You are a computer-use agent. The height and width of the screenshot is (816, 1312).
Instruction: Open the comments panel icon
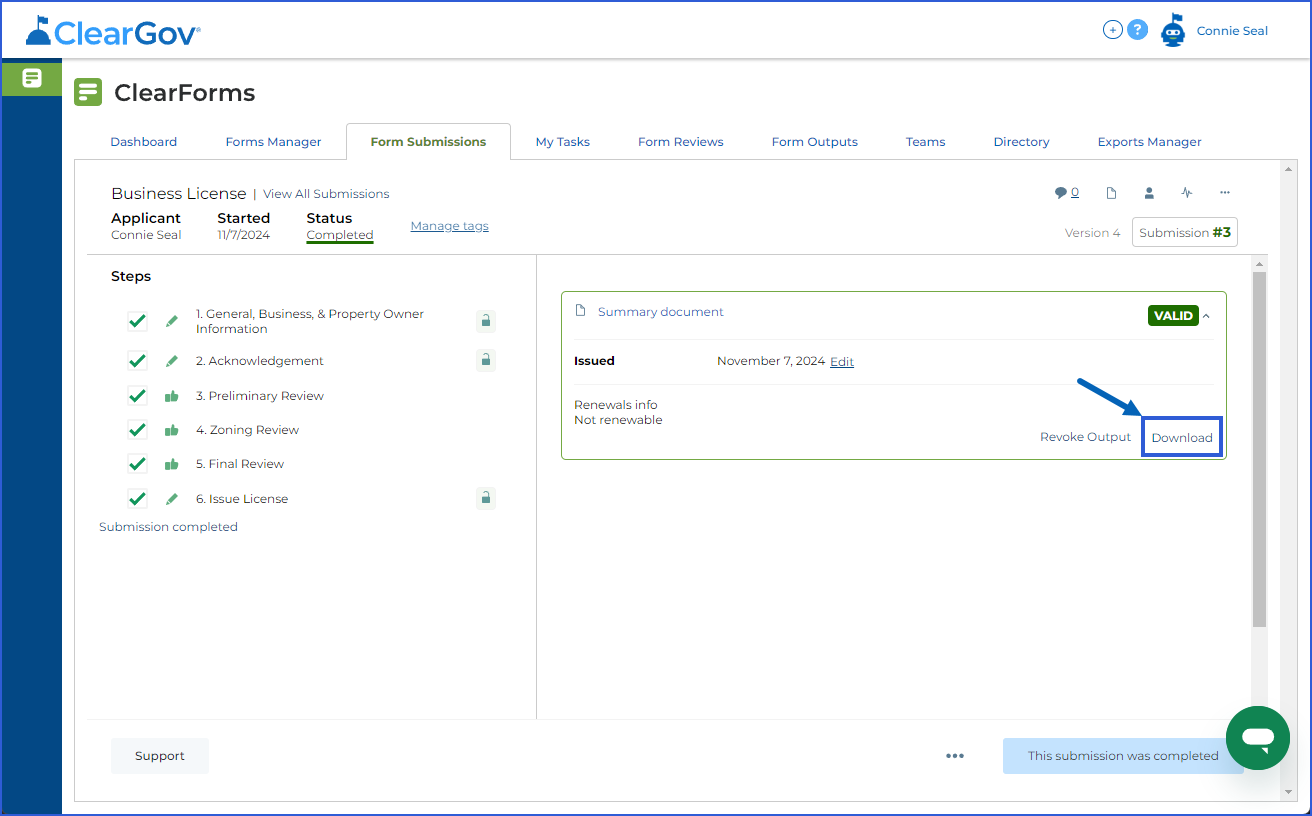(x=1064, y=192)
